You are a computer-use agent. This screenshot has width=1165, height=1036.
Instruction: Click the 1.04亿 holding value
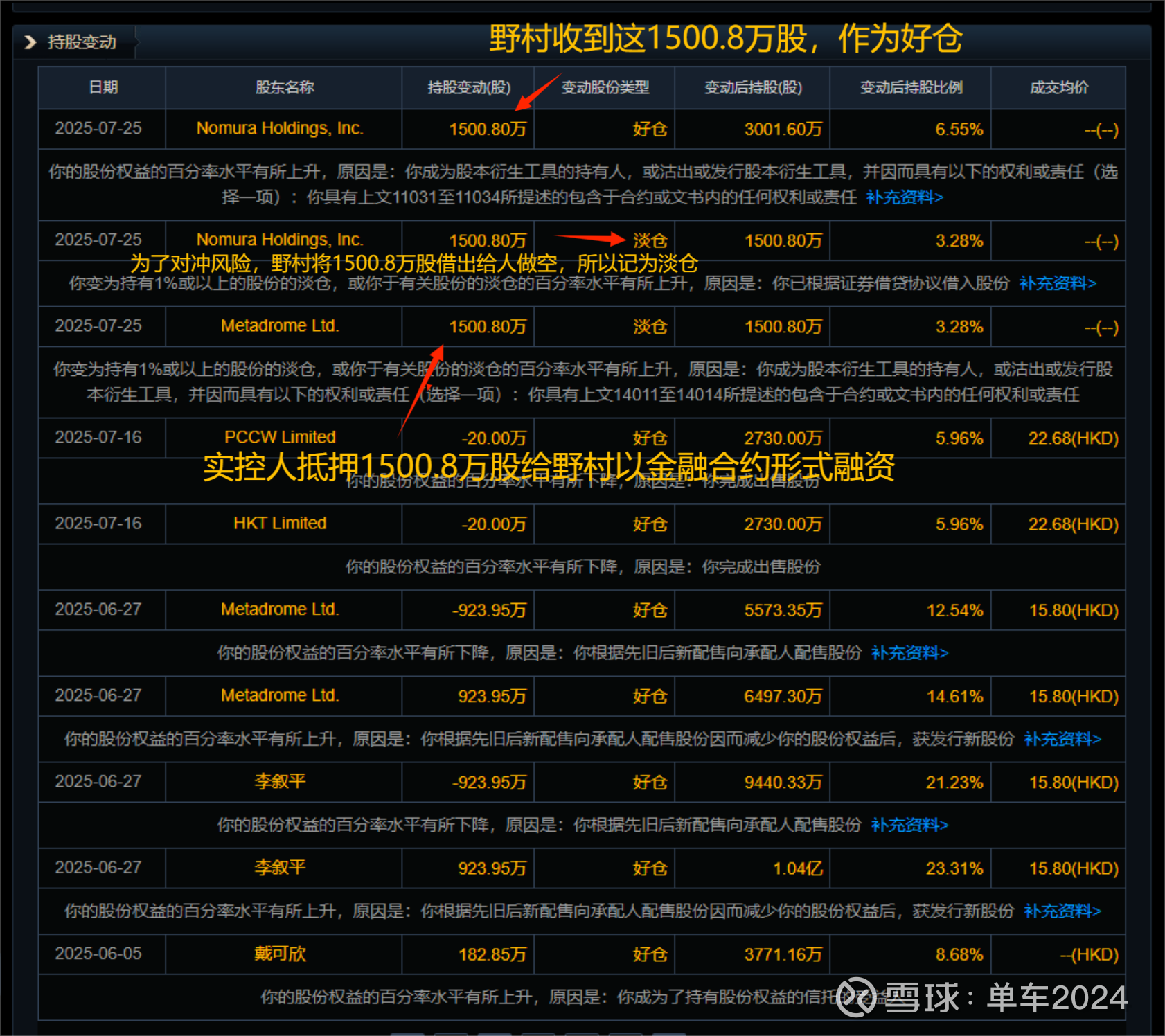click(798, 868)
